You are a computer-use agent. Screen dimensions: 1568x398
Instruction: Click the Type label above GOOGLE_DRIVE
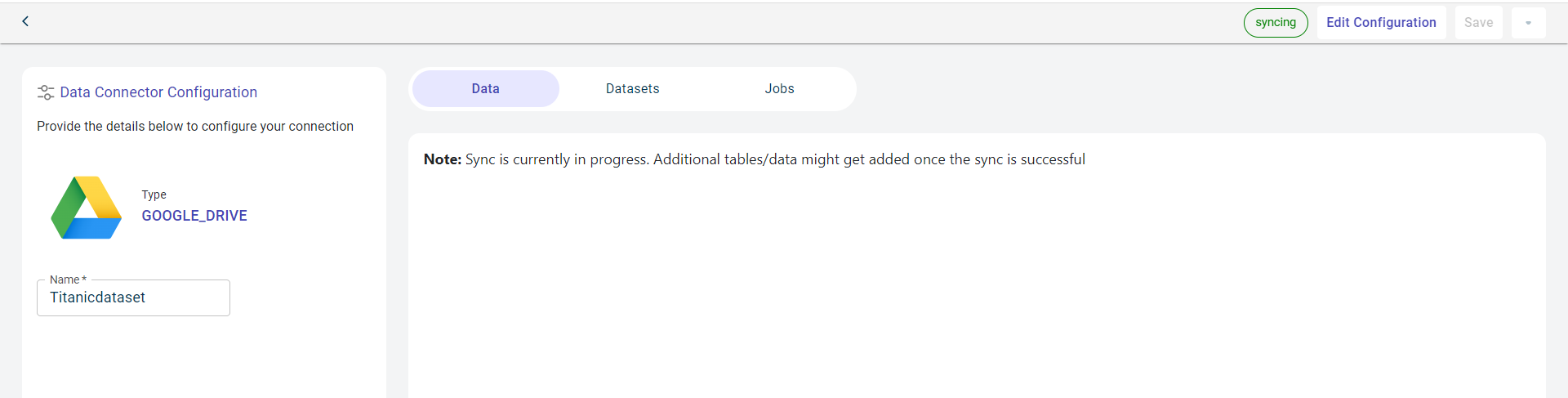(x=154, y=195)
